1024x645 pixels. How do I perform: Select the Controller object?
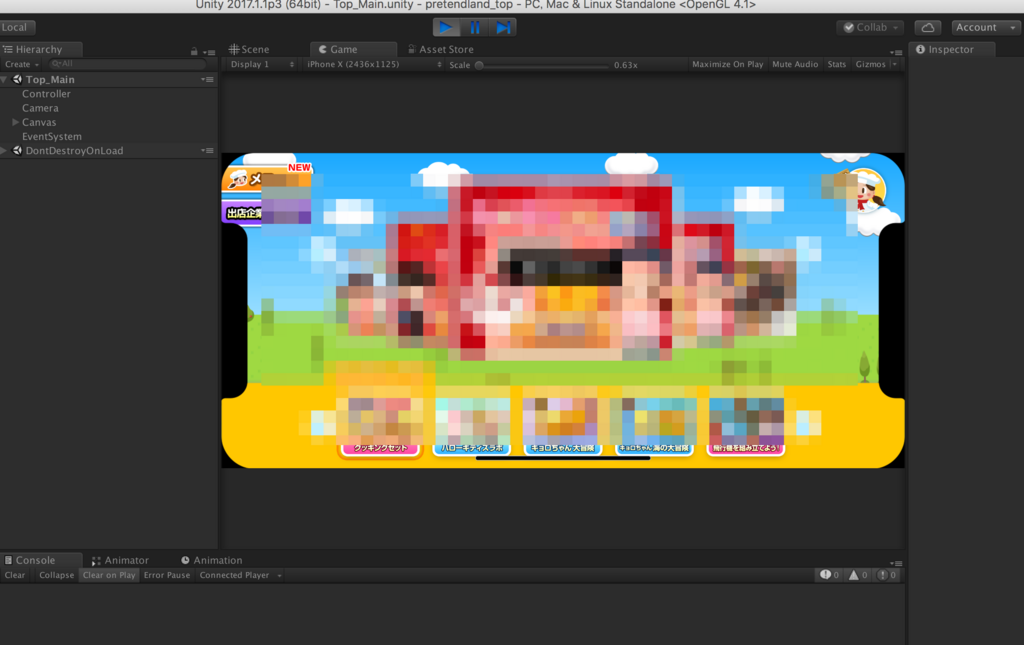[46, 94]
